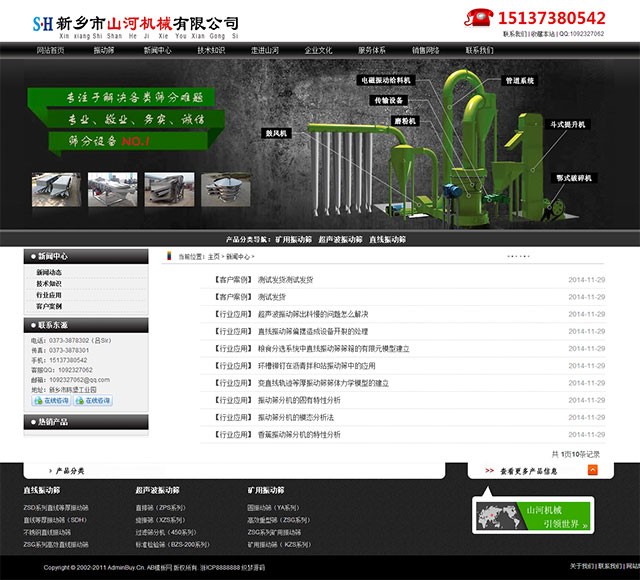Click 主页 in breadcrumb

(213, 257)
